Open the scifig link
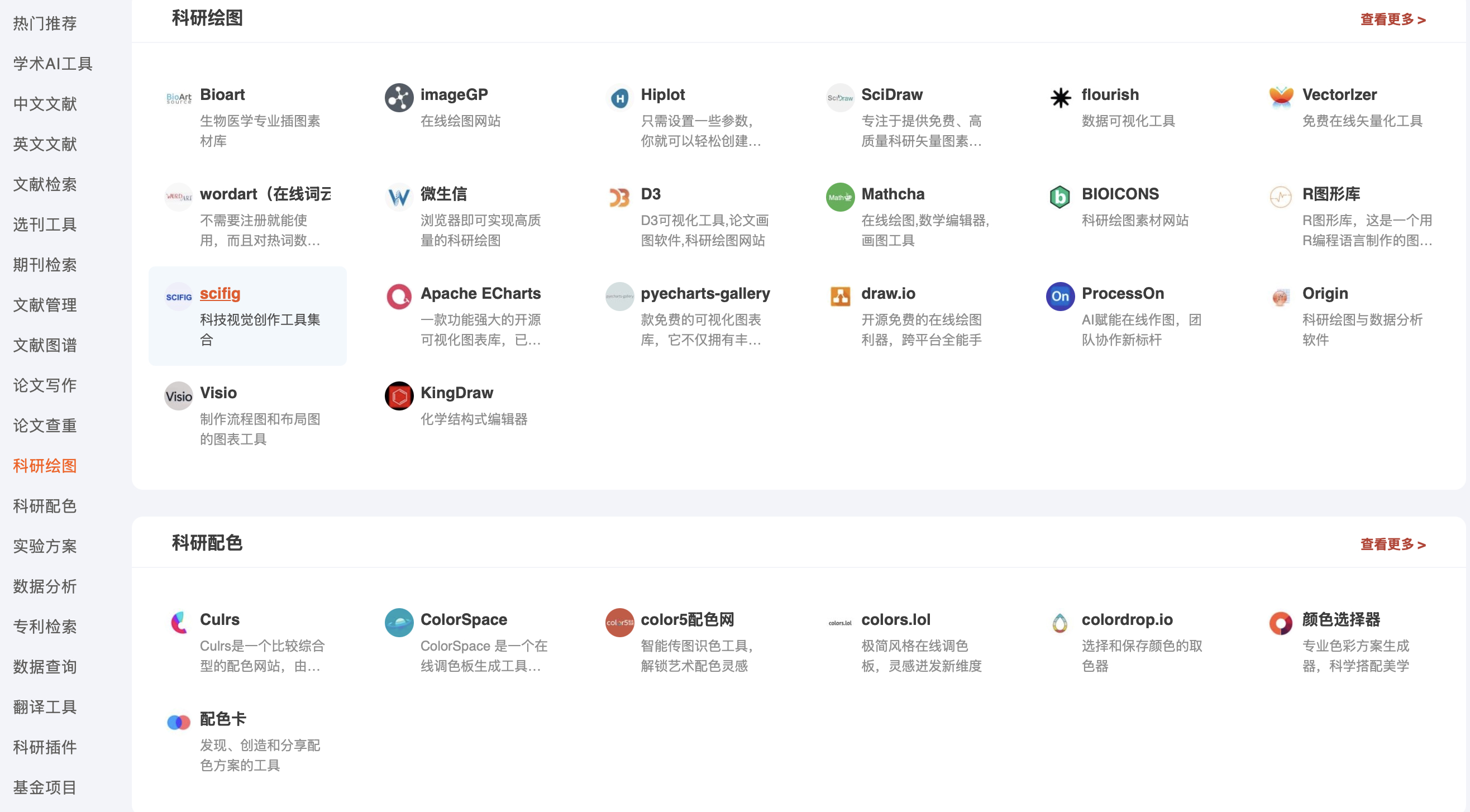 click(x=219, y=293)
